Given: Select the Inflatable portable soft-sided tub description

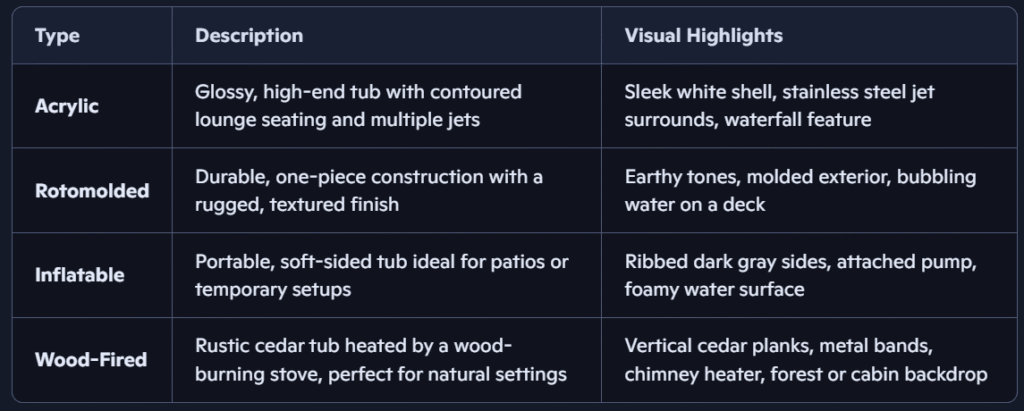Looking at the screenshot, I should click(x=381, y=276).
